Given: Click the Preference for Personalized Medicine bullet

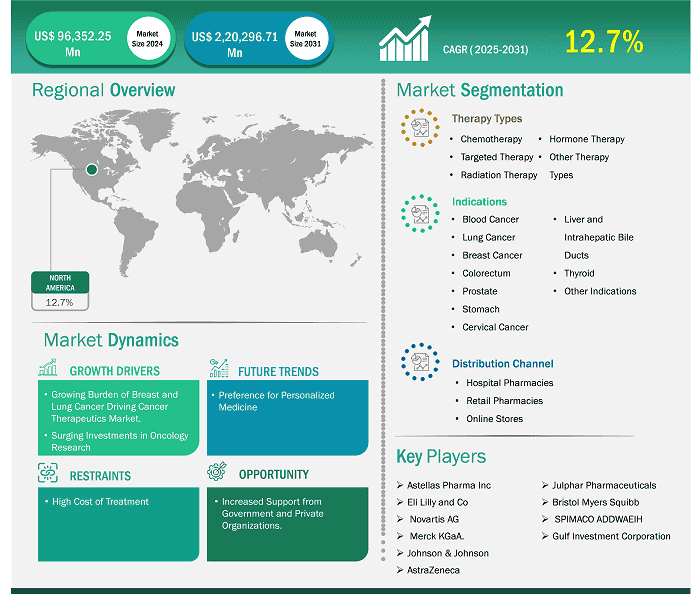Looking at the screenshot, I should [x=276, y=401].
